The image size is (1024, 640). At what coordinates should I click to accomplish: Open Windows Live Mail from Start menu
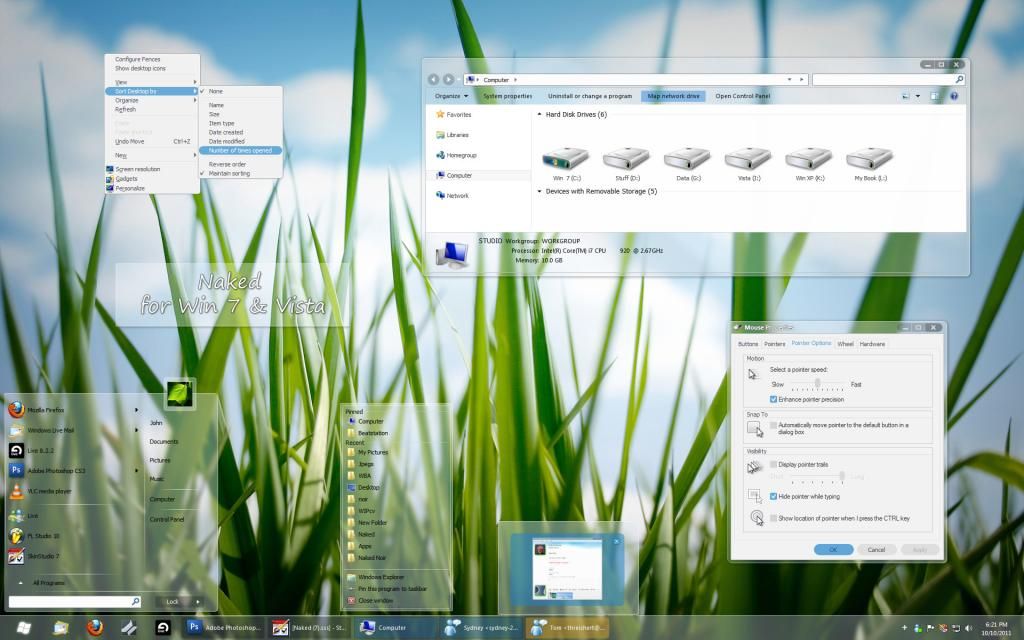click(x=42, y=430)
